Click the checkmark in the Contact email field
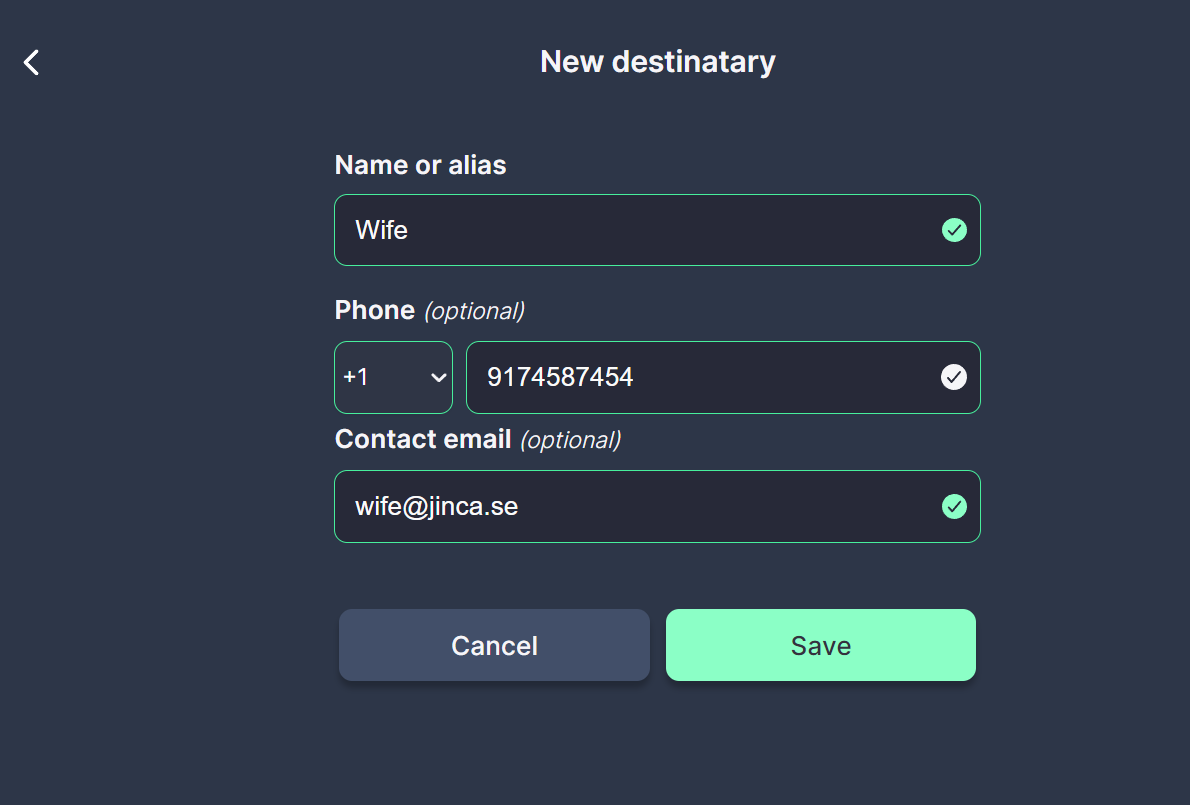The height and width of the screenshot is (805, 1190). [954, 506]
